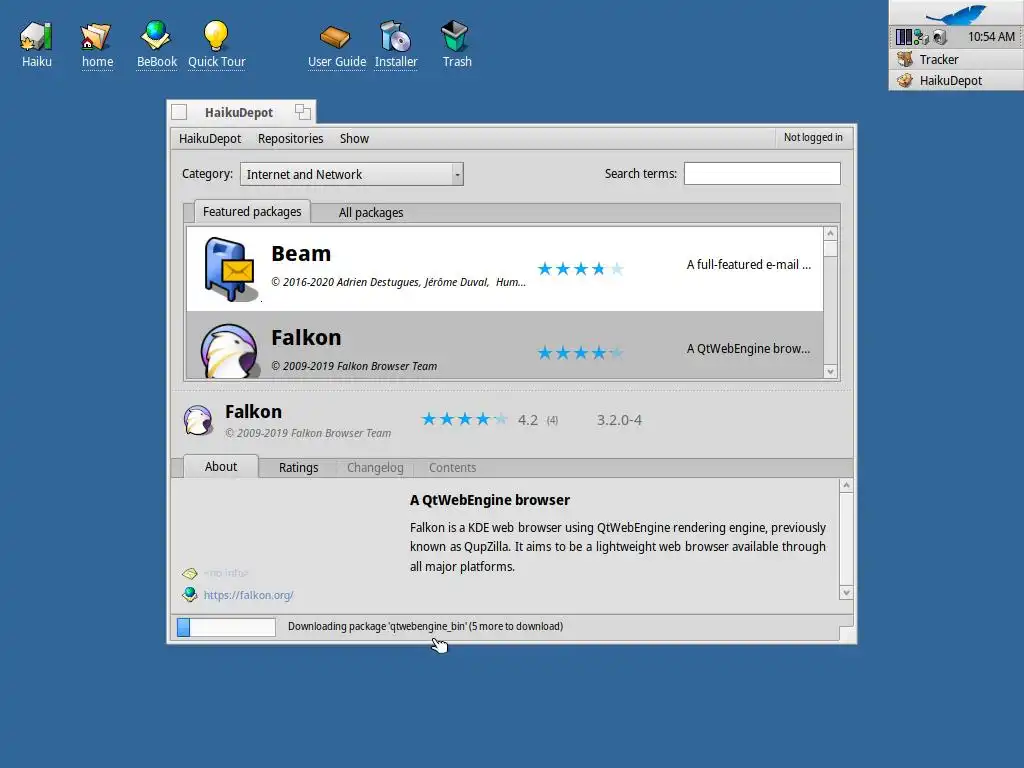This screenshot has width=1024, height=768.
Task: Click description scrollbar up arrow
Action: click(x=846, y=485)
